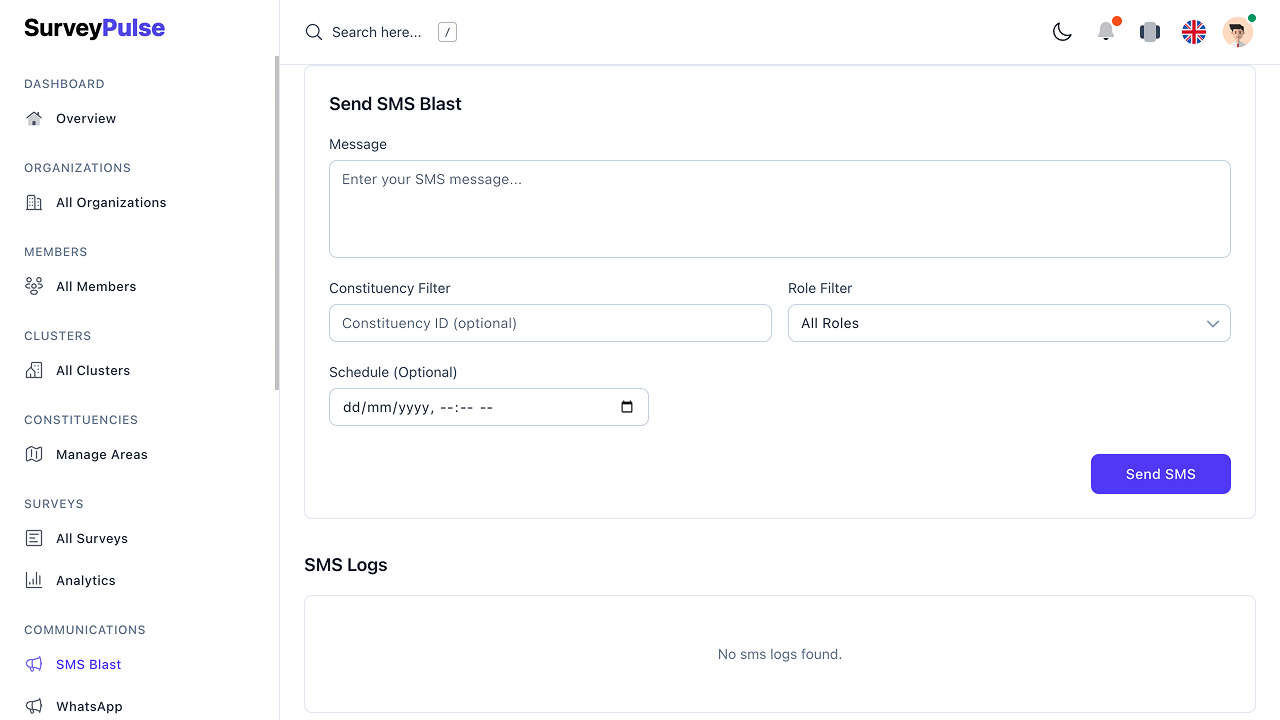
Task: Click the Overview home icon
Action: pos(34,118)
